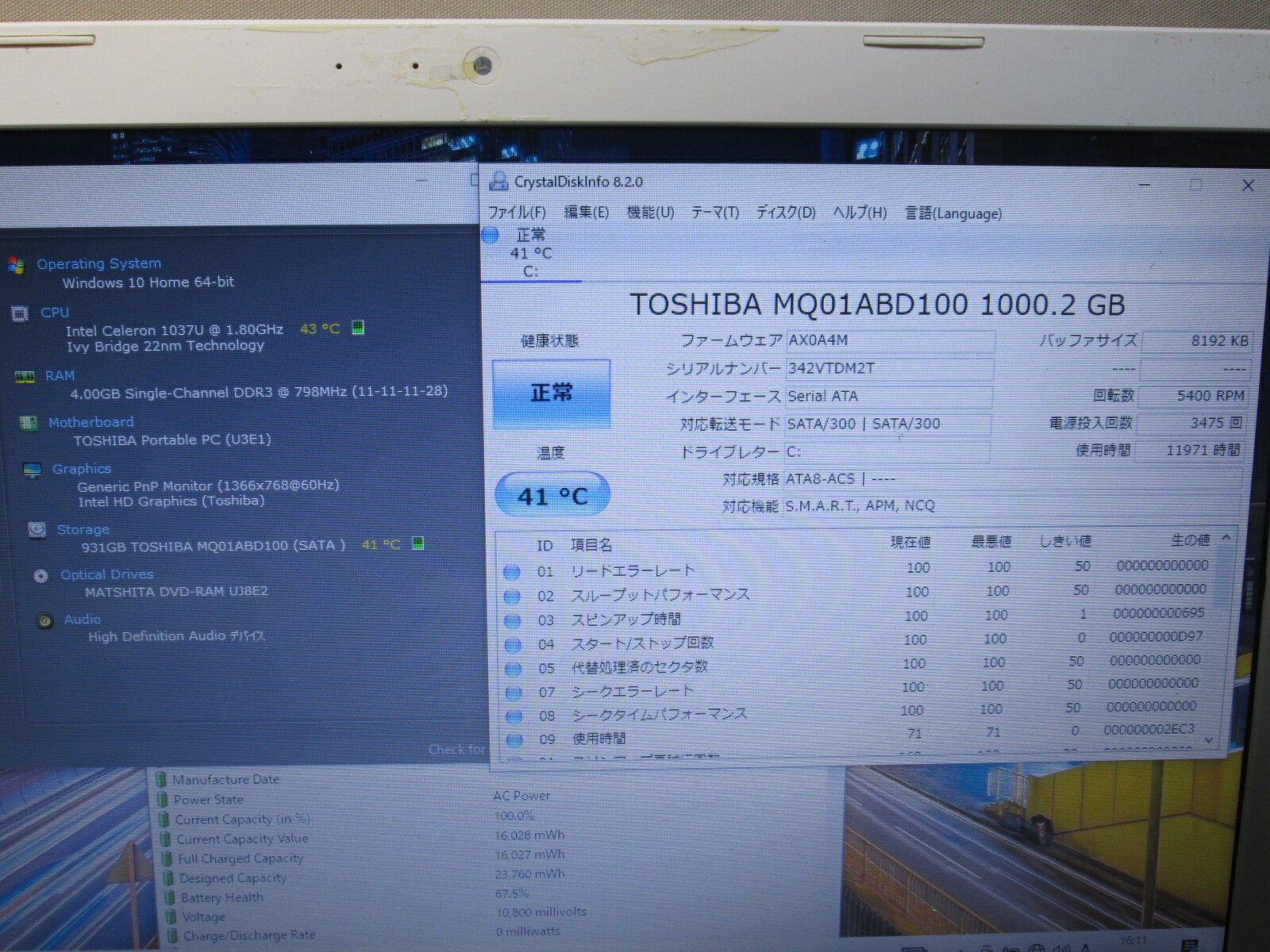Viewport: 1270px width, 952px height.
Task: Click the transfer mode field SATA/300 | SATA/300
Action: [887, 424]
